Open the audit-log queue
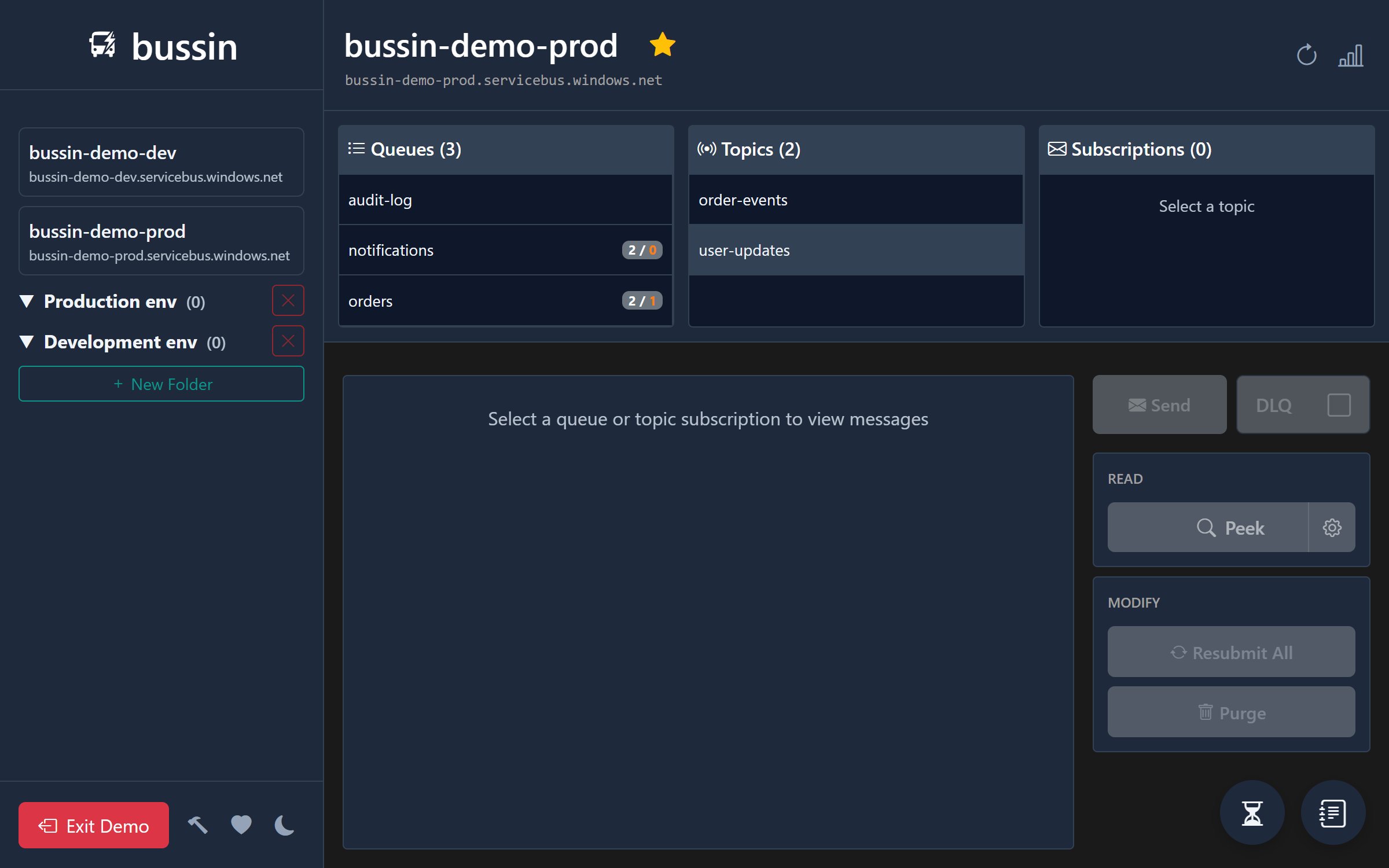Image resolution: width=1389 pixels, height=868 pixels. pyautogui.click(x=505, y=200)
